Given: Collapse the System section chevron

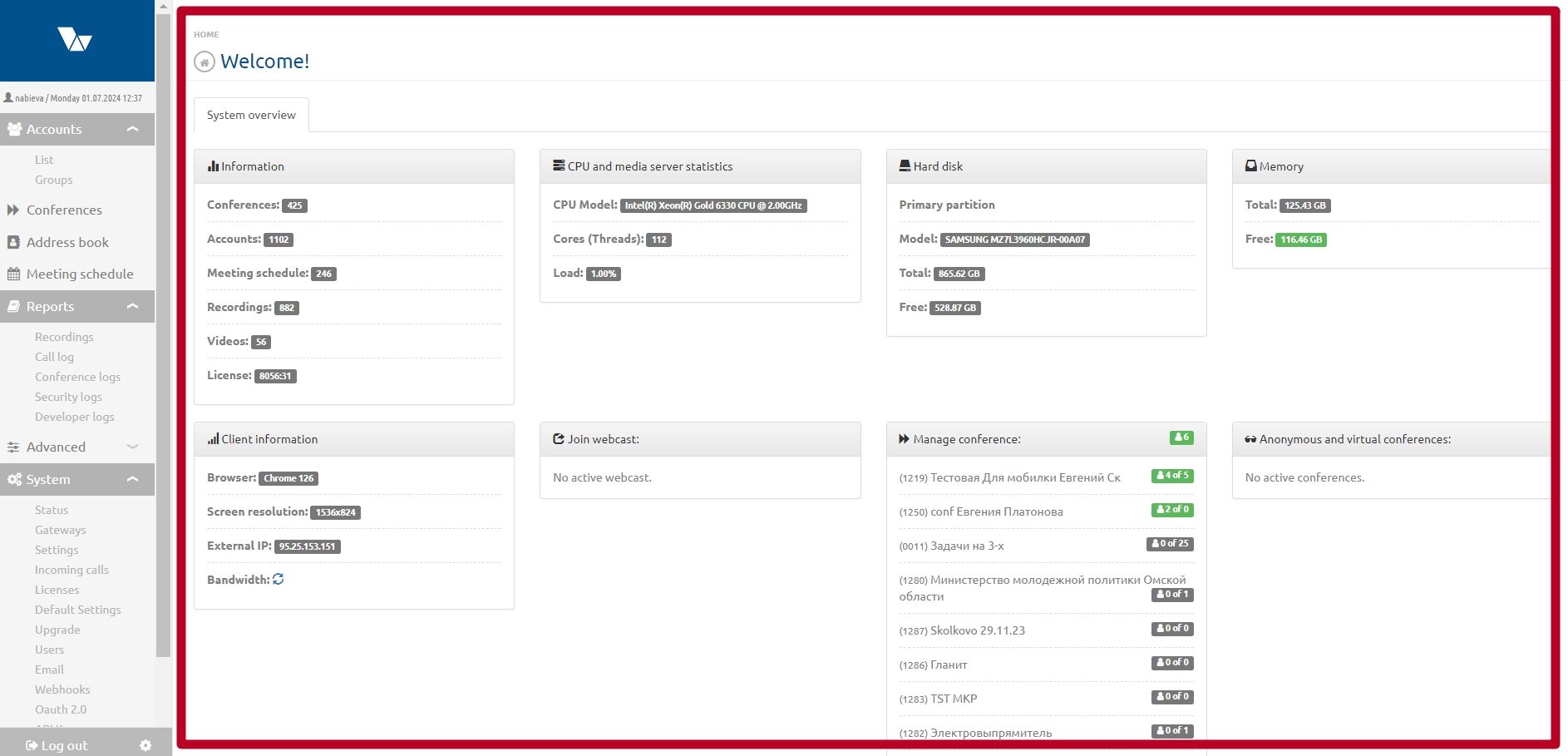Looking at the screenshot, I should point(132,479).
